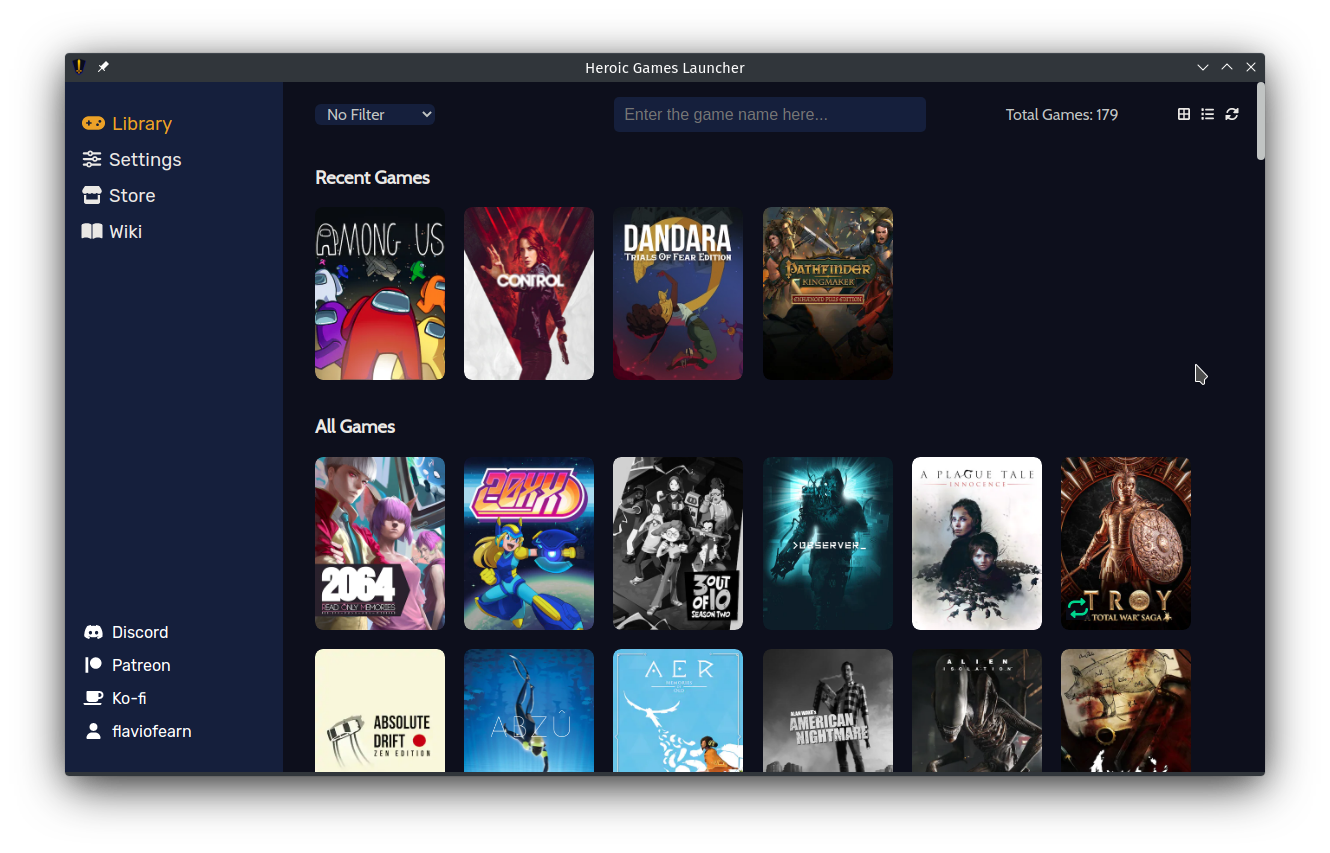Screen dimensions: 1330x853
Task: Open Control from Recent Games
Action: tap(529, 293)
